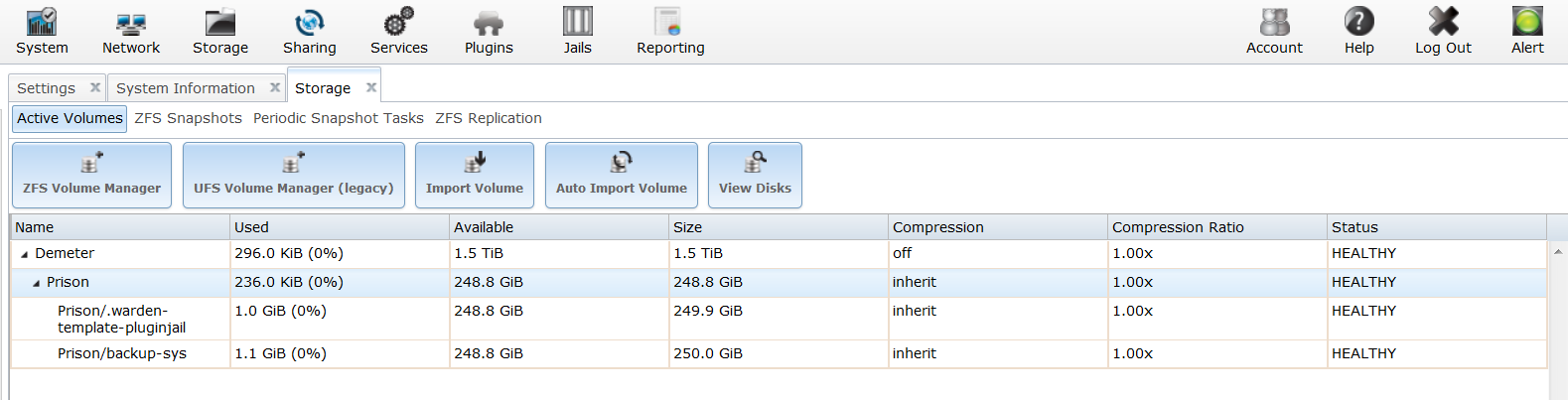Viewport: 1568px width, 400px height.
Task: Switch to the Settings tab
Action: pyautogui.click(x=46, y=88)
